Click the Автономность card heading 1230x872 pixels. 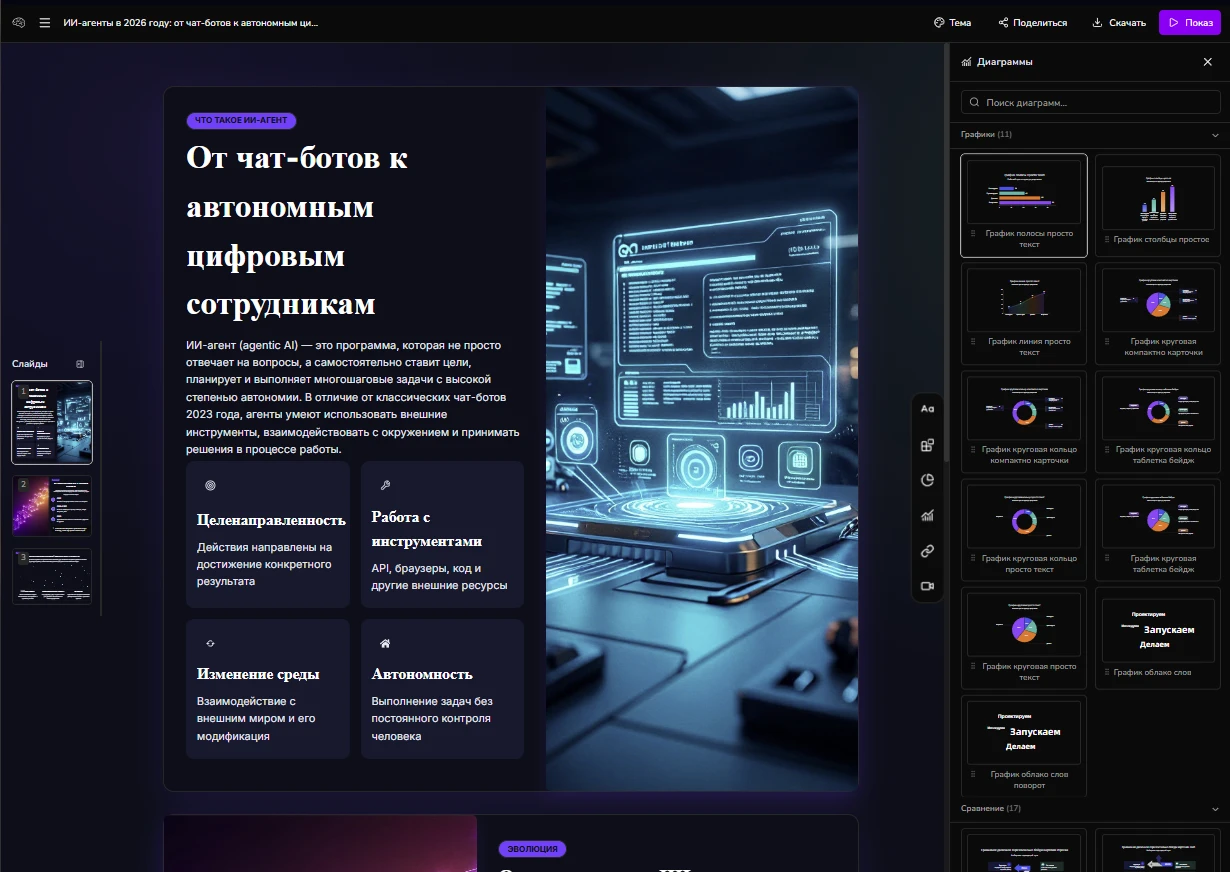[x=422, y=674]
